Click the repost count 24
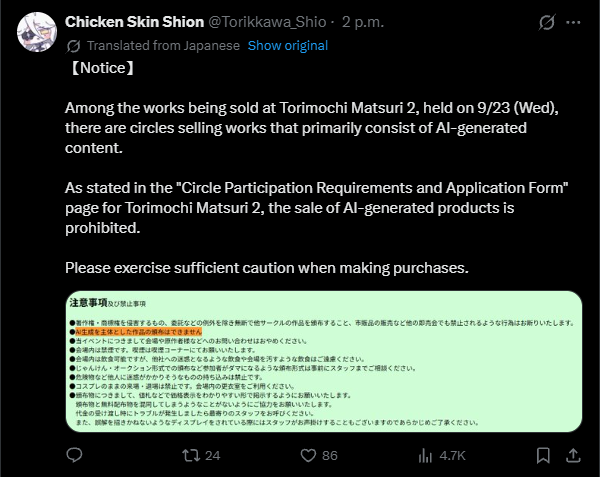 [x=212, y=456]
